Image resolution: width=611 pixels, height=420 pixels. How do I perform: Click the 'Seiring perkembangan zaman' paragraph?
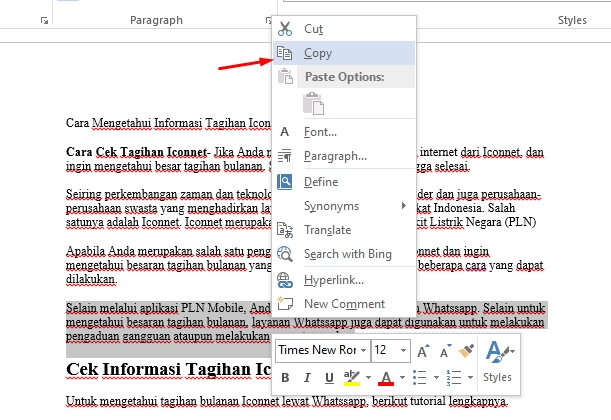[169, 208]
